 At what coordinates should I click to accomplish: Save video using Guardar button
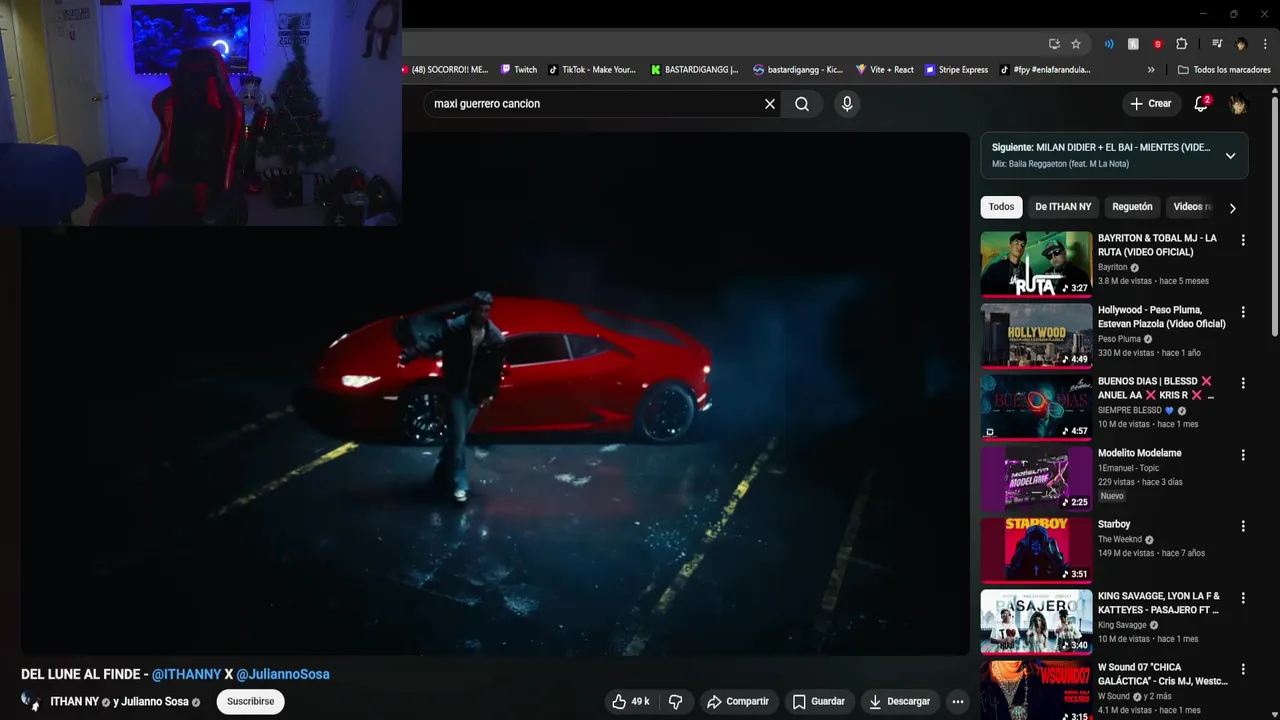pos(819,702)
